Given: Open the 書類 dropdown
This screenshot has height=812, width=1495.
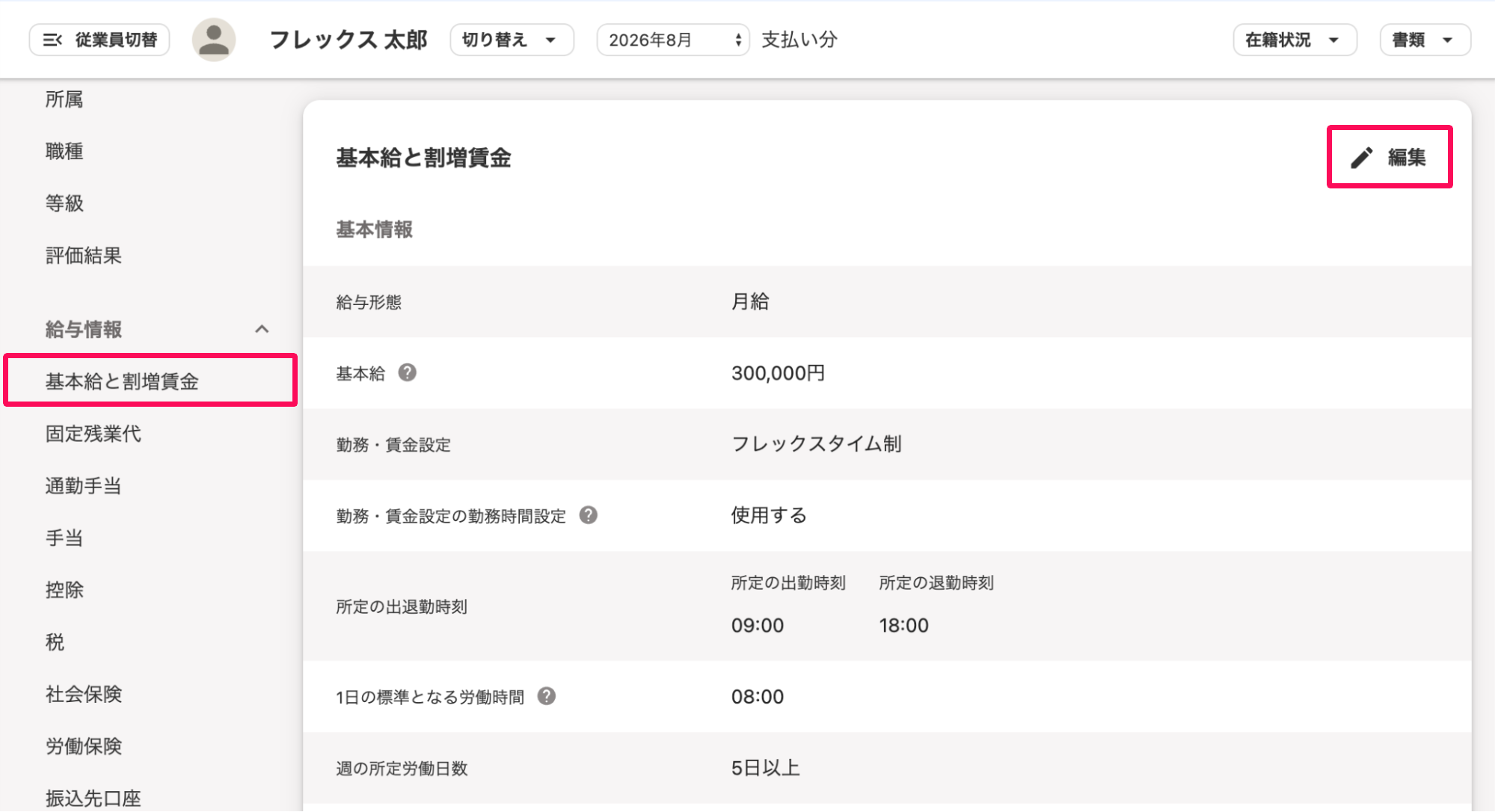Looking at the screenshot, I should tap(1425, 40).
